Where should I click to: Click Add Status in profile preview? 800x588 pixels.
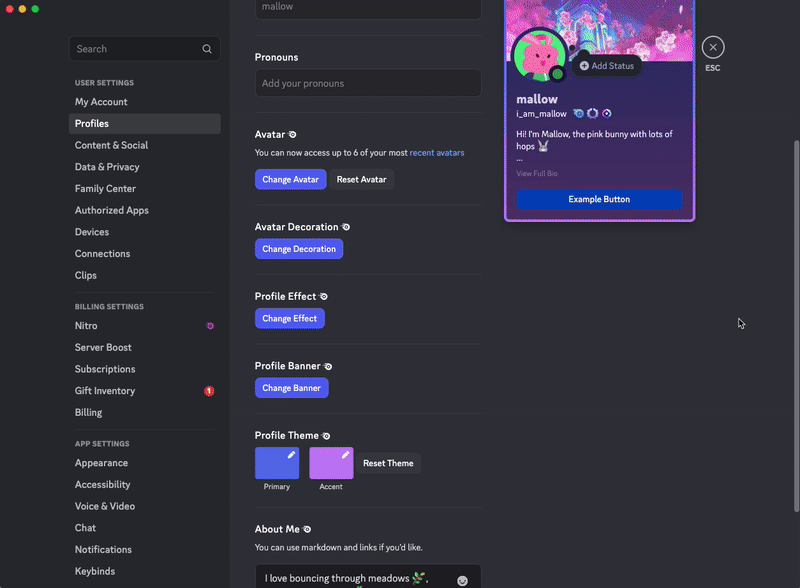point(607,66)
